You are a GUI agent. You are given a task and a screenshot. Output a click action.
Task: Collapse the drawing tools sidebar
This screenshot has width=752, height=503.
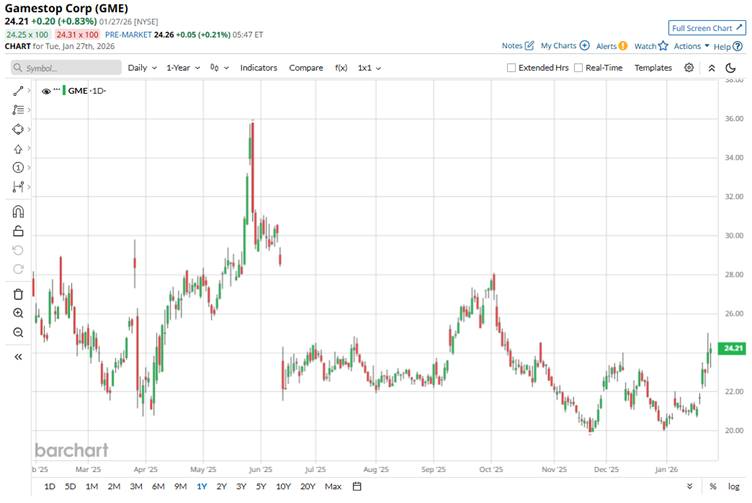pyautogui.click(x=18, y=357)
